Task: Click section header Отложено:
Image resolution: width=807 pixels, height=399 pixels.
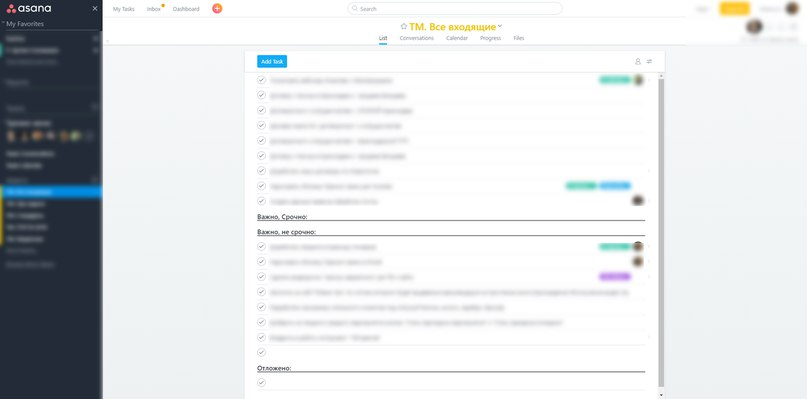Action: [x=274, y=368]
